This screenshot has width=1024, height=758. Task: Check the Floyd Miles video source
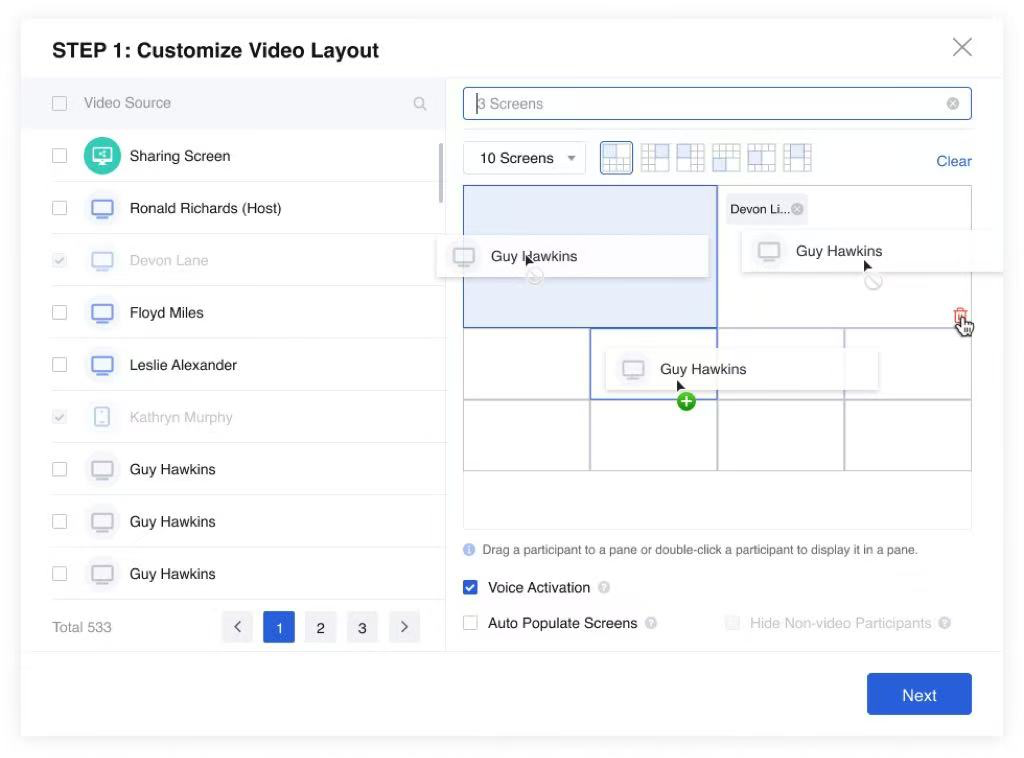(x=60, y=313)
